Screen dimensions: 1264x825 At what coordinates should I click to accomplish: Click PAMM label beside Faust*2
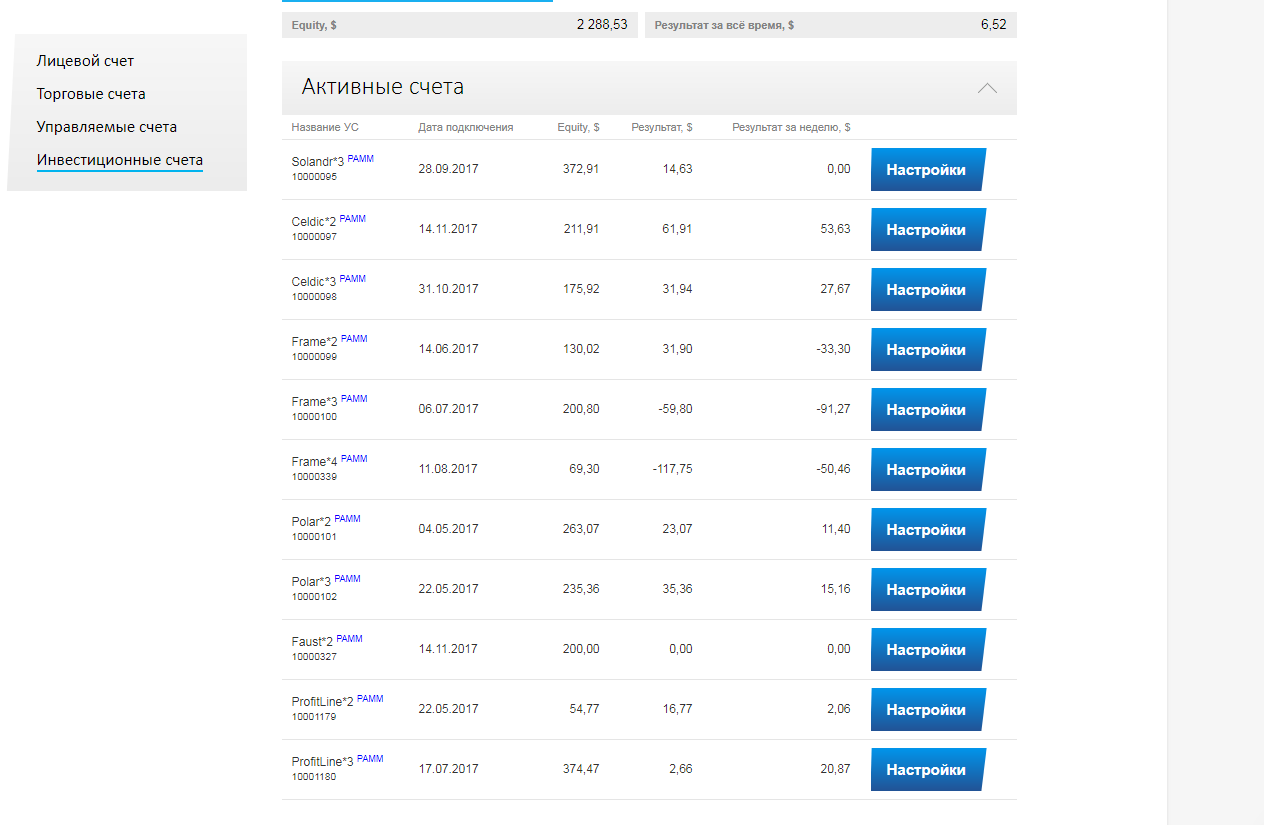[349, 639]
